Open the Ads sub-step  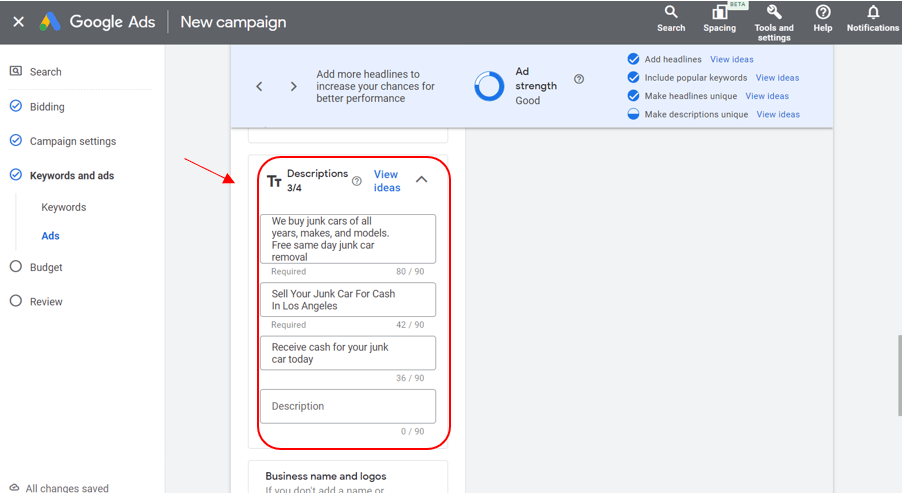coord(51,236)
